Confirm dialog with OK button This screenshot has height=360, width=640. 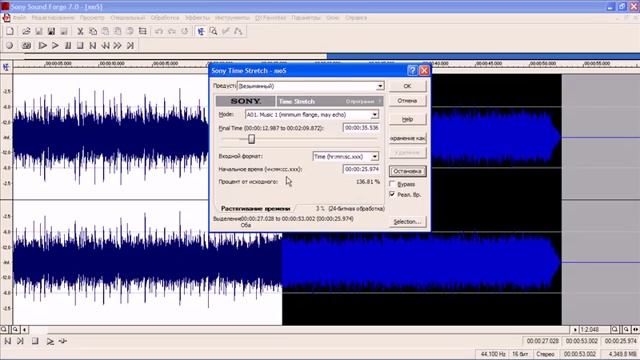click(x=407, y=86)
